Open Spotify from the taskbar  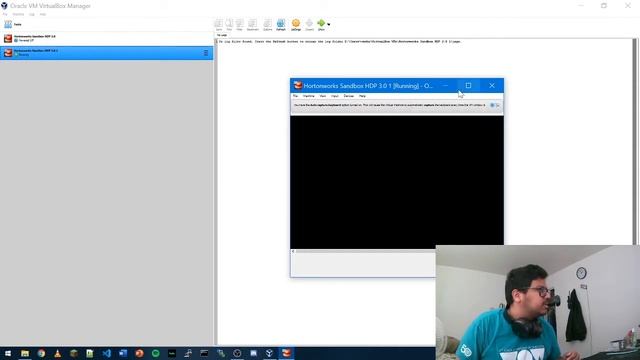tap(156, 353)
